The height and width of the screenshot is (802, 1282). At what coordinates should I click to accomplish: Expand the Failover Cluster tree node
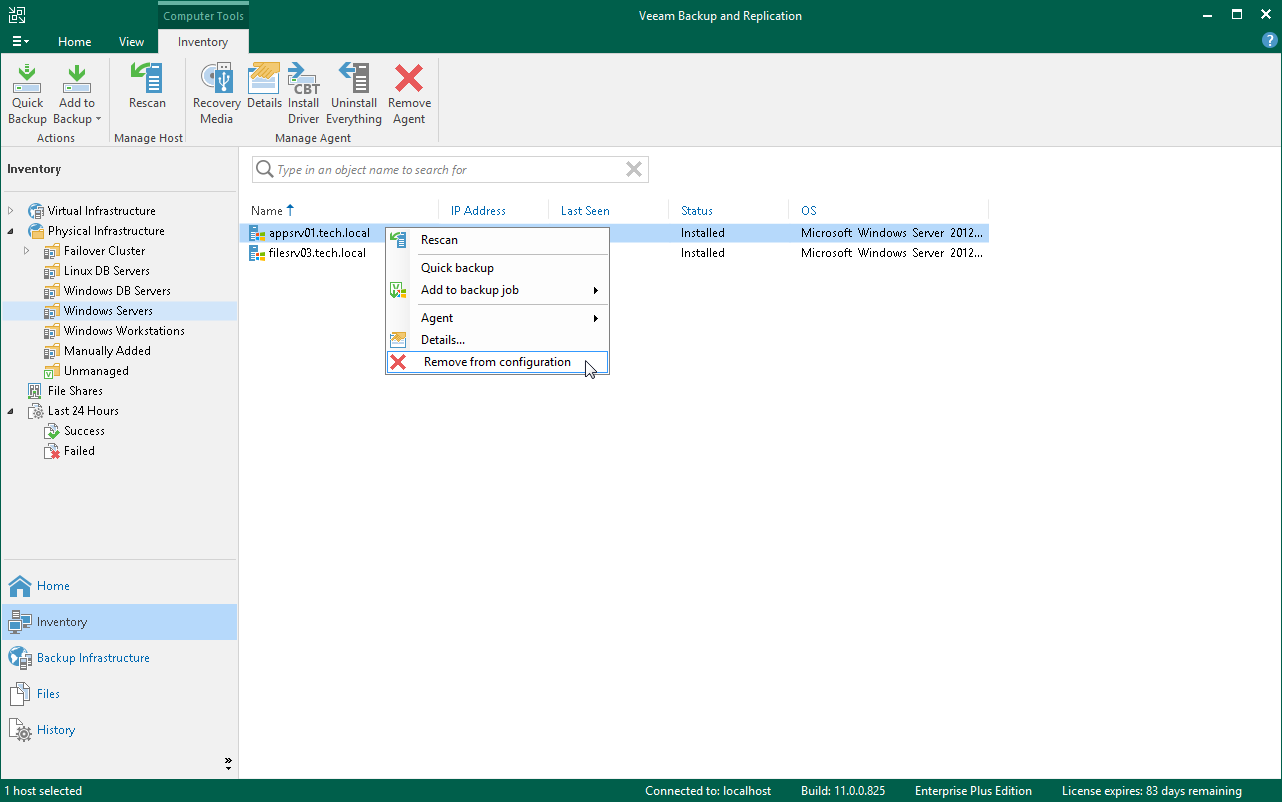point(27,251)
